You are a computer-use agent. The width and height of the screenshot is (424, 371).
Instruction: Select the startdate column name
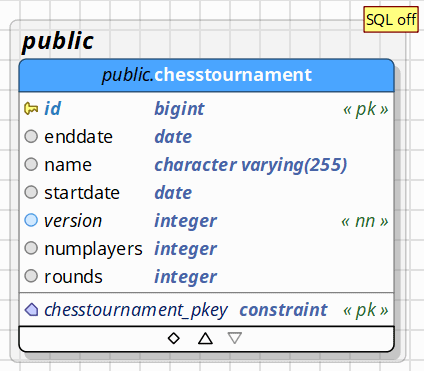[82, 193]
